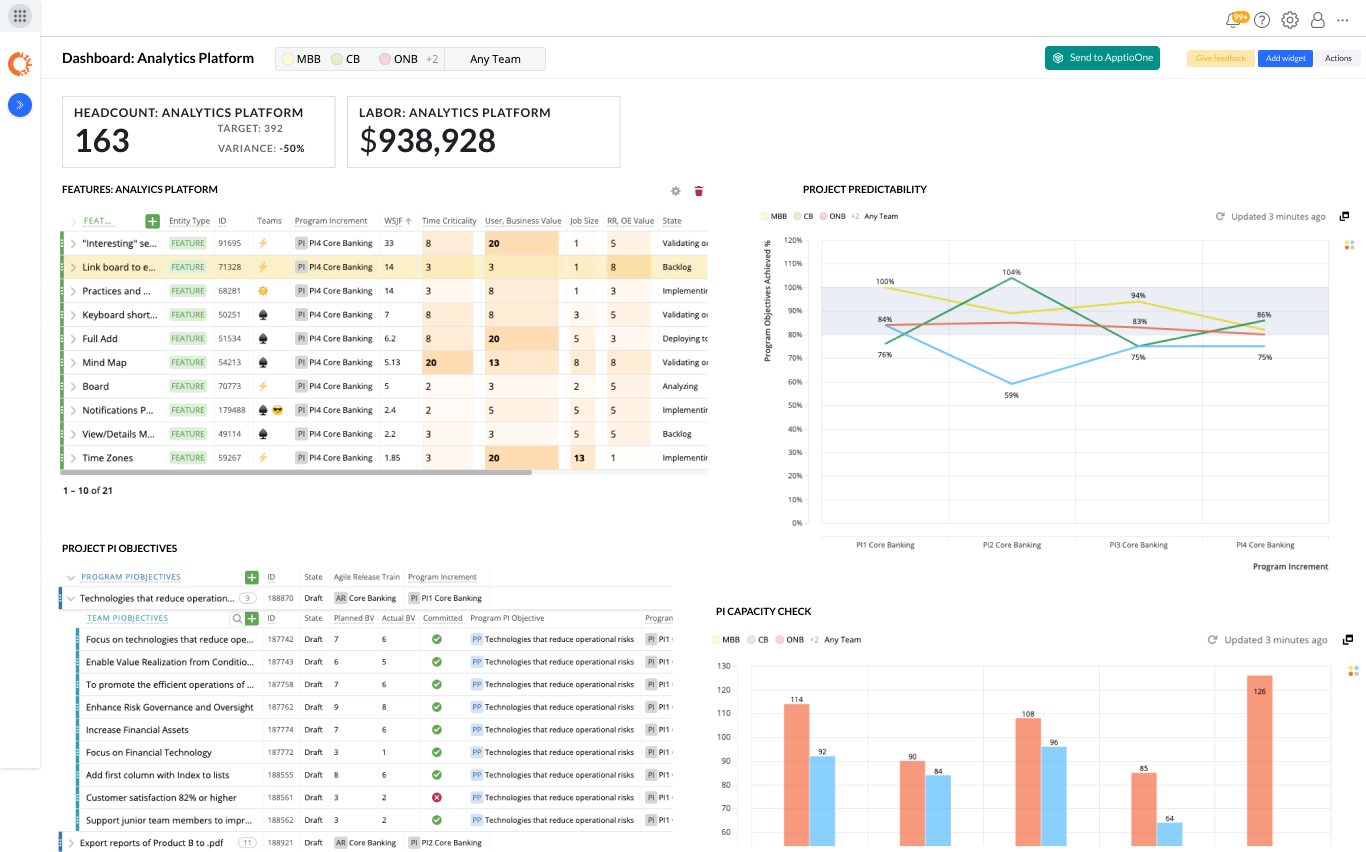Open Project Predictability color legend swatch
This screenshot has width=1366, height=852.
[x=1350, y=244]
